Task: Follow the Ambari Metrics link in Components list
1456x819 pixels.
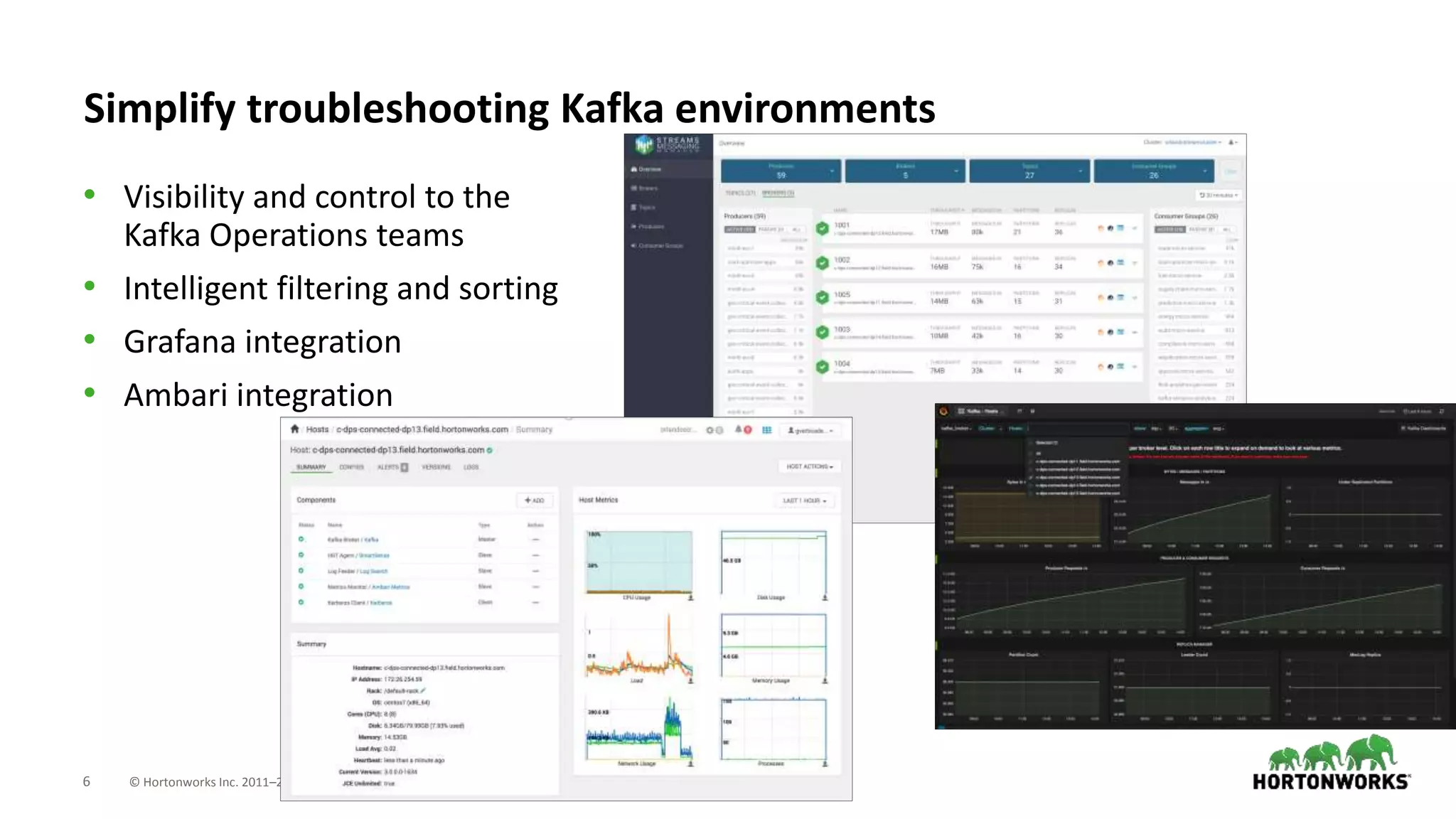Action: tap(391, 587)
